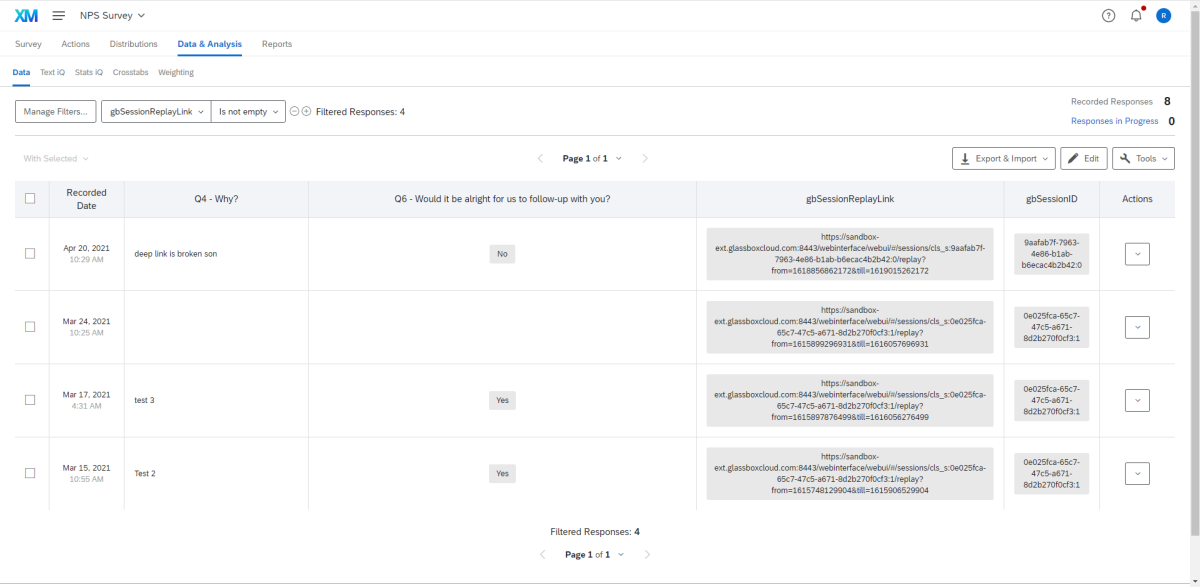The height and width of the screenshot is (587, 1200).
Task: Go to previous page with bottom left arrow
Action: pos(543,554)
